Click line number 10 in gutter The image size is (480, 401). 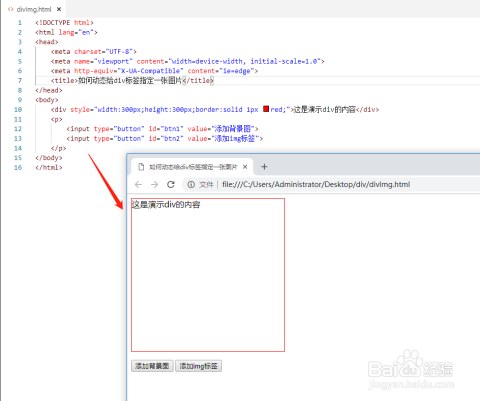[18, 109]
